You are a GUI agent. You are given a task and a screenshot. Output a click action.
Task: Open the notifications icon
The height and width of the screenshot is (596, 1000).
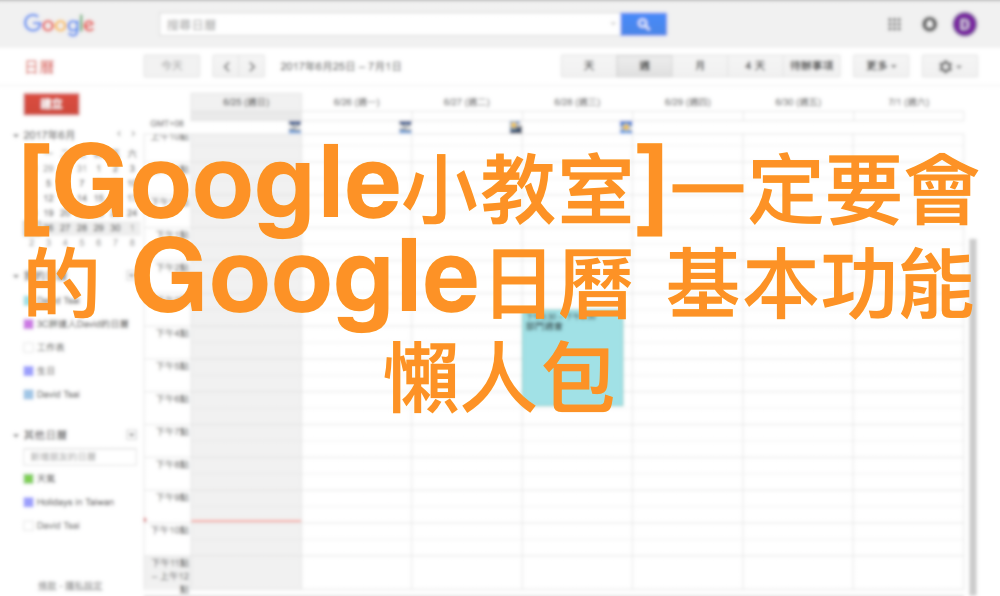(929, 24)
